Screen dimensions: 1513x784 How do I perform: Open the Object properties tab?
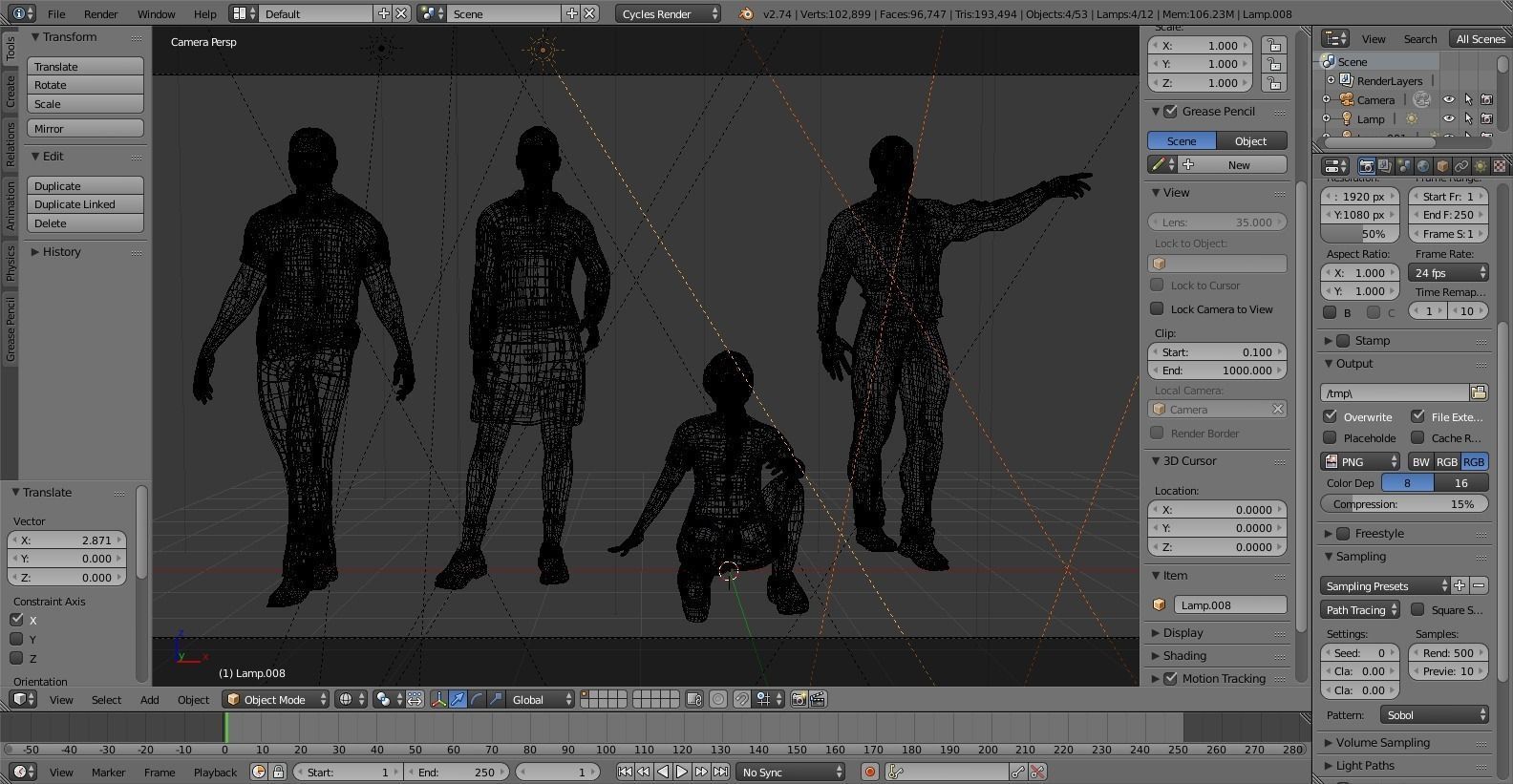pos(1442,165)
